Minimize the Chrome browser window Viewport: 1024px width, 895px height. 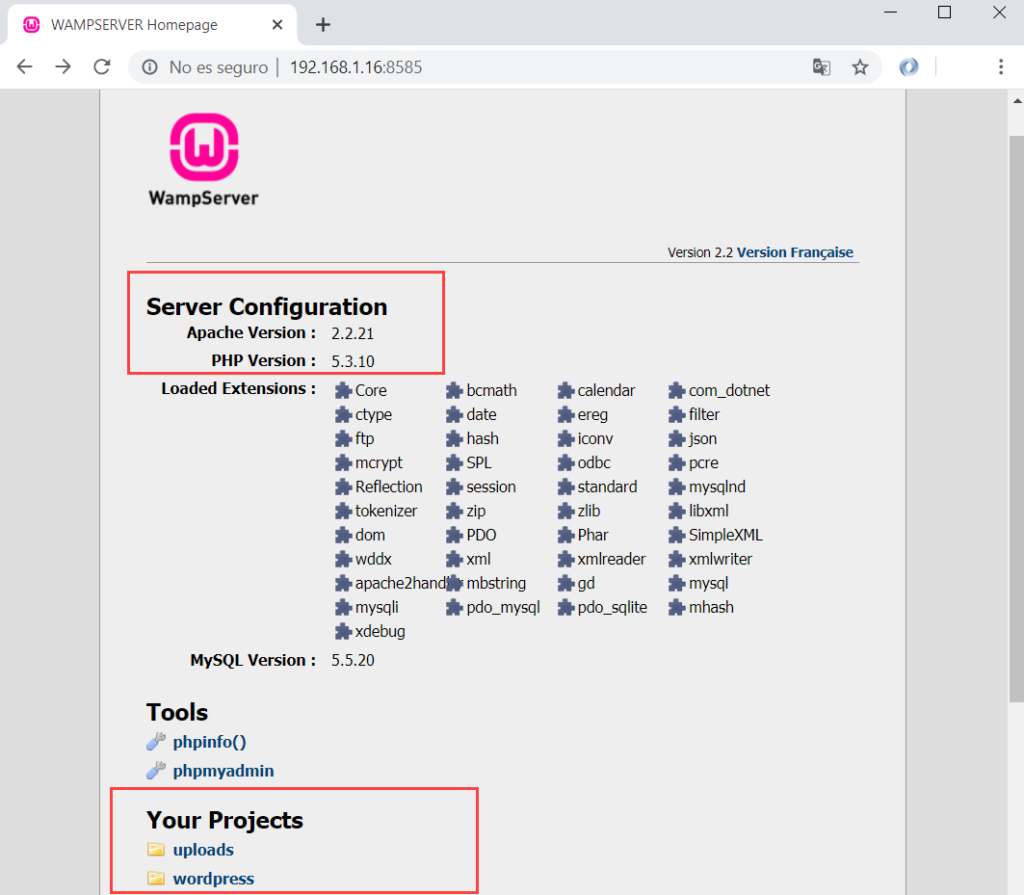pyautogui.click(x=890, y=12)
